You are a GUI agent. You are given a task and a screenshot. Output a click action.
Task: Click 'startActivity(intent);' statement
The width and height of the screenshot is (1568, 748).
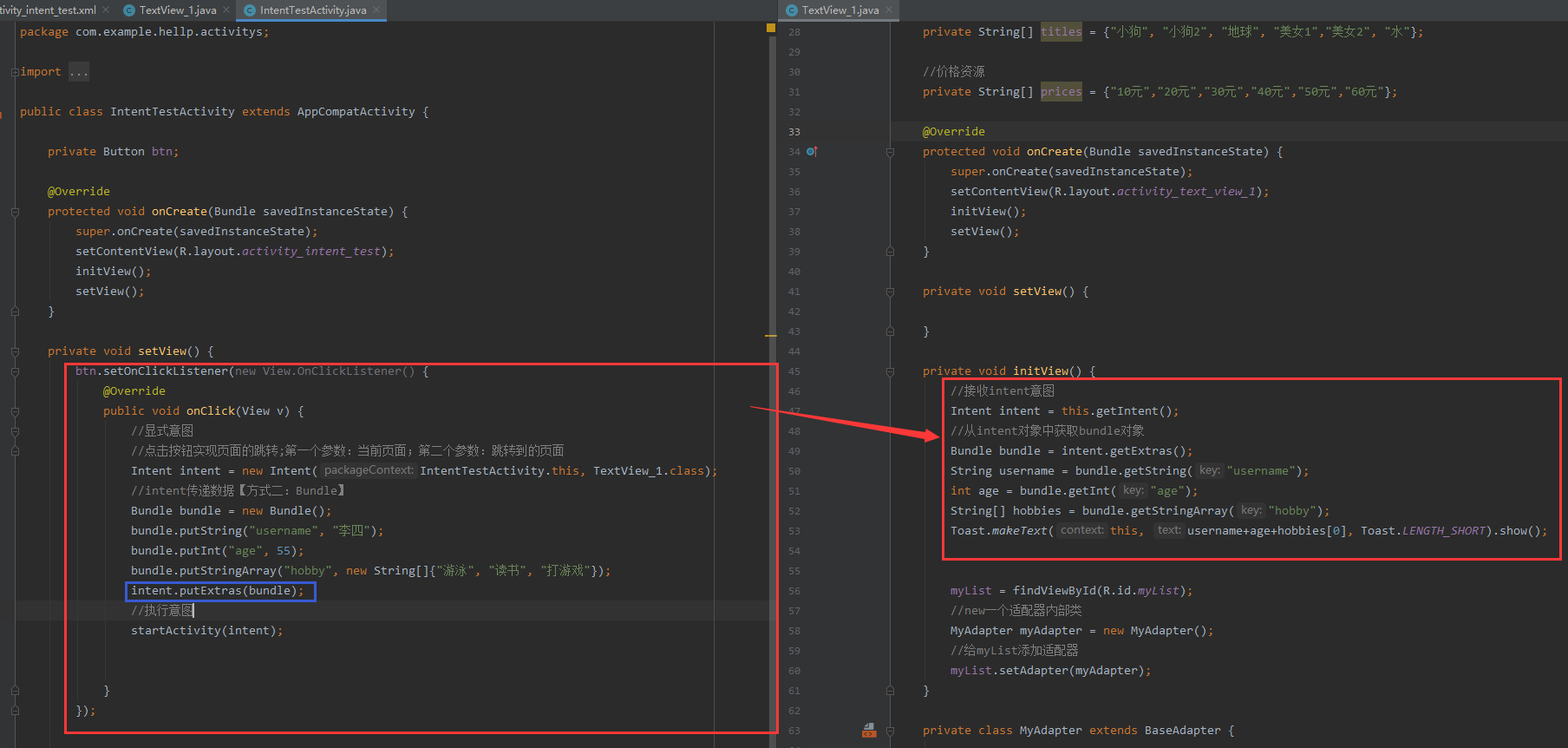click(x=206, y=631)
